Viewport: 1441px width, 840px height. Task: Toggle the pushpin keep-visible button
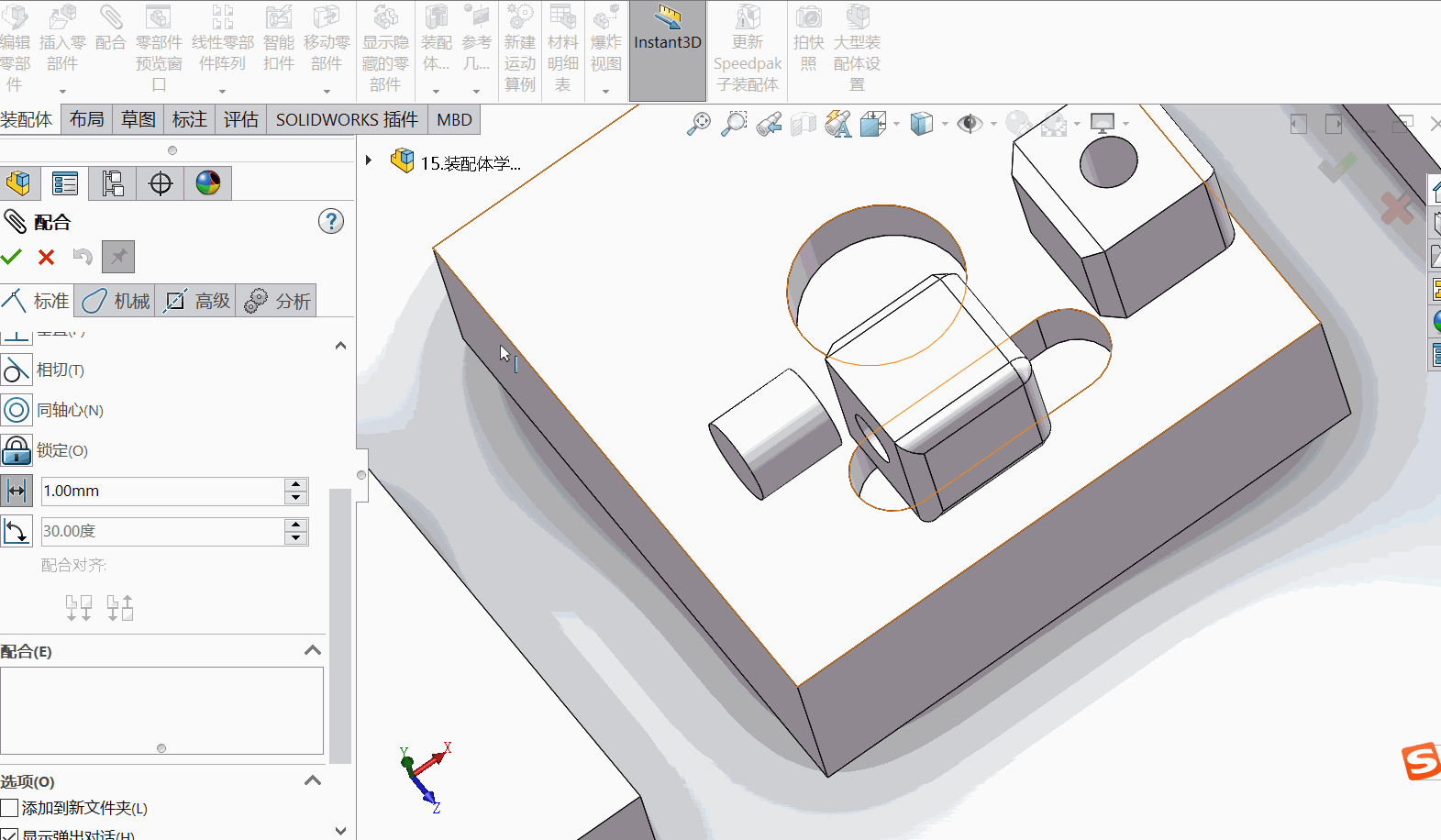(x=118, y=257)
